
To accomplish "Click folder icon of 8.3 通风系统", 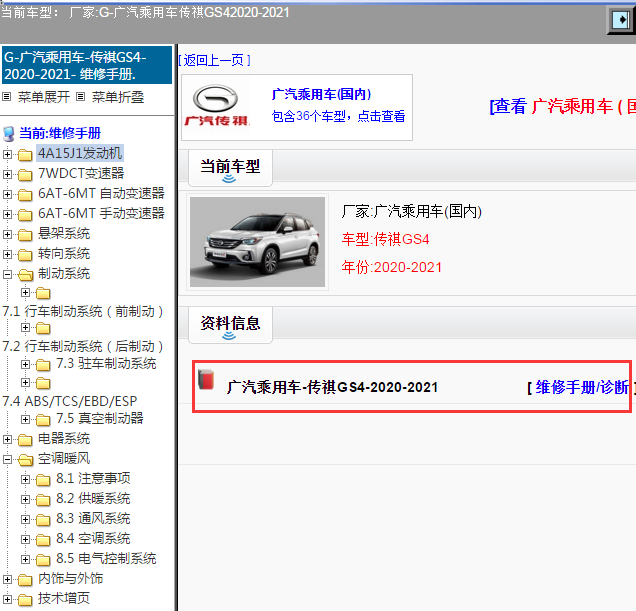I will [x=43, y=520].
